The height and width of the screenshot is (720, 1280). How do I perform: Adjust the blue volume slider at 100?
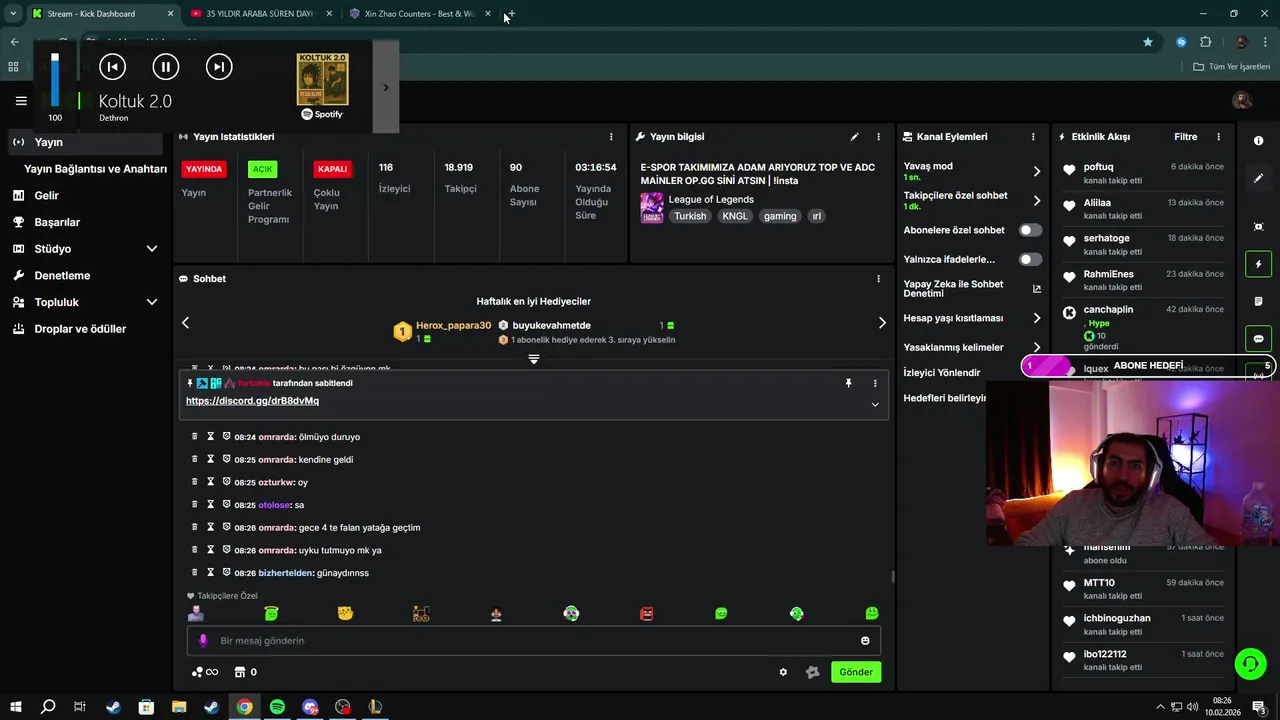click(x=55, y=79)
